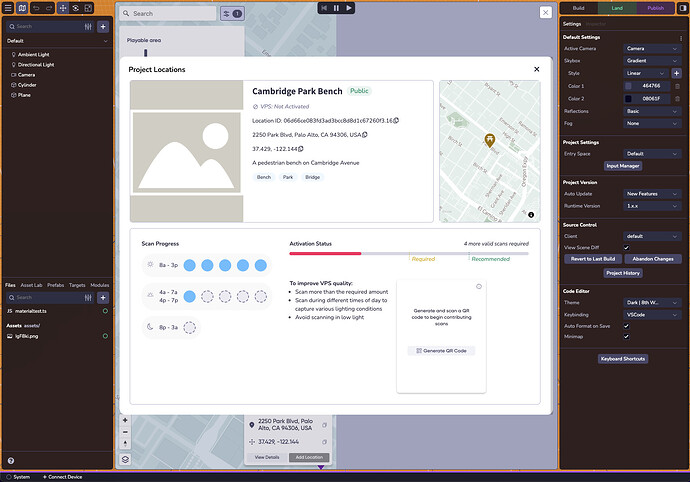The width and height of the screenshot is (690, 482).
Task: Collapse the Default space expander
Action: coord(105,41)
